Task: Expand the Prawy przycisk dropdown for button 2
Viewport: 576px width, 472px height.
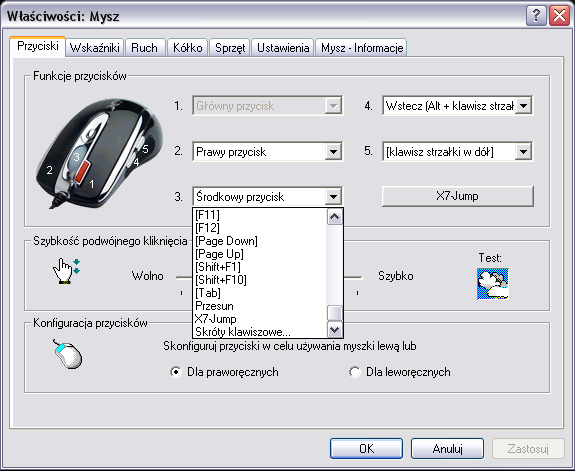Action: click(334, 151)
